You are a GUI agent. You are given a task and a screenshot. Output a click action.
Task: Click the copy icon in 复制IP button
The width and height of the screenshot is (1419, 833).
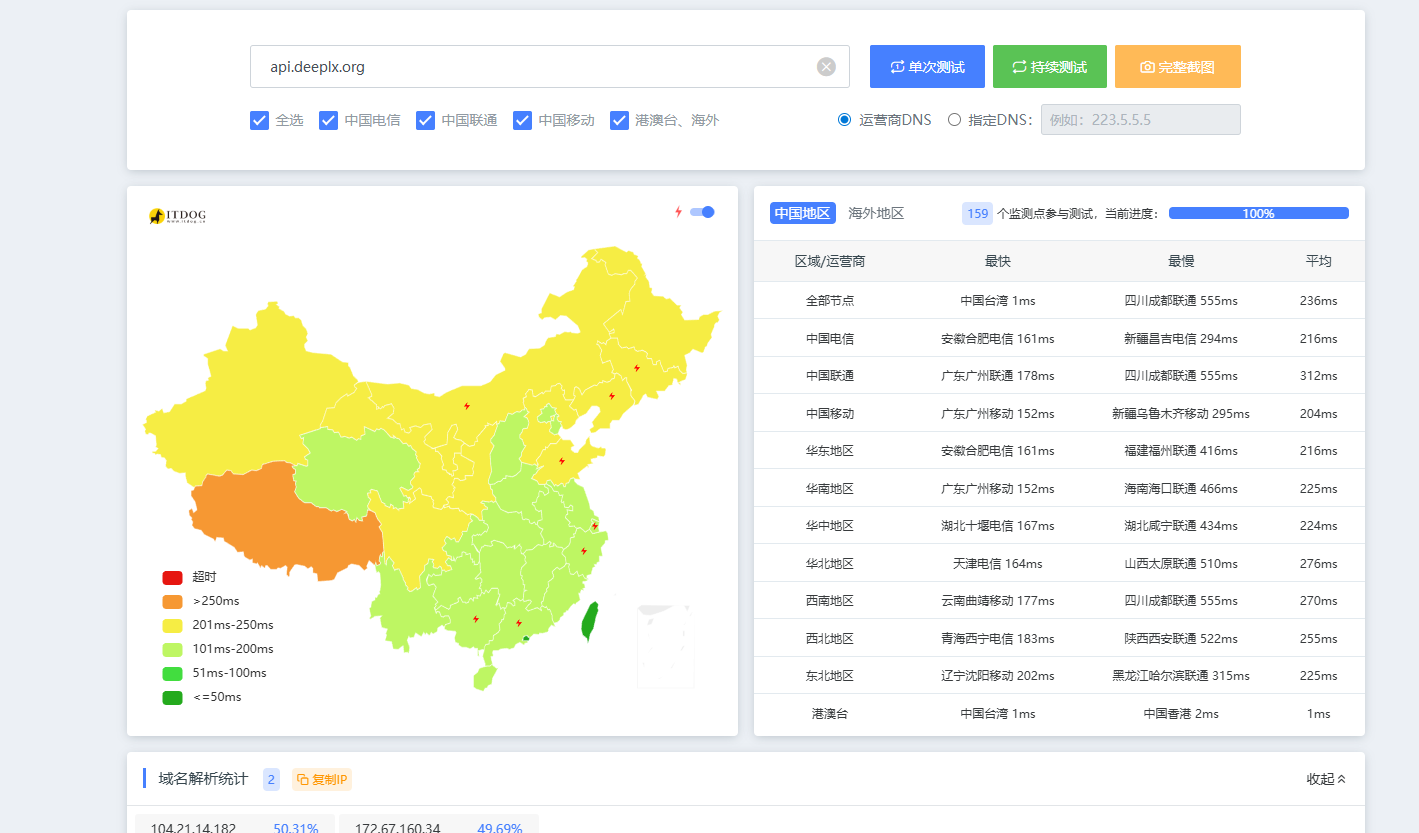pyautogui.click(x=303, y=780)
